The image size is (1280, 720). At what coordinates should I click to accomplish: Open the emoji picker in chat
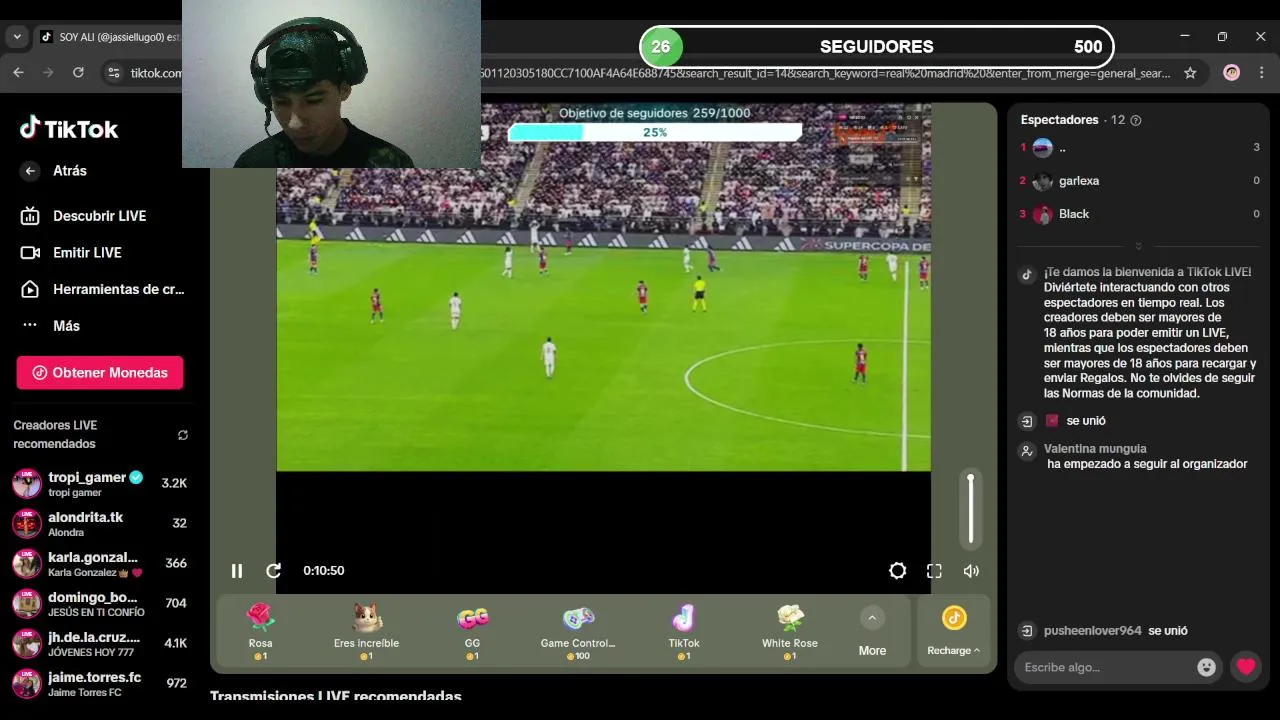coord(1207,667)
